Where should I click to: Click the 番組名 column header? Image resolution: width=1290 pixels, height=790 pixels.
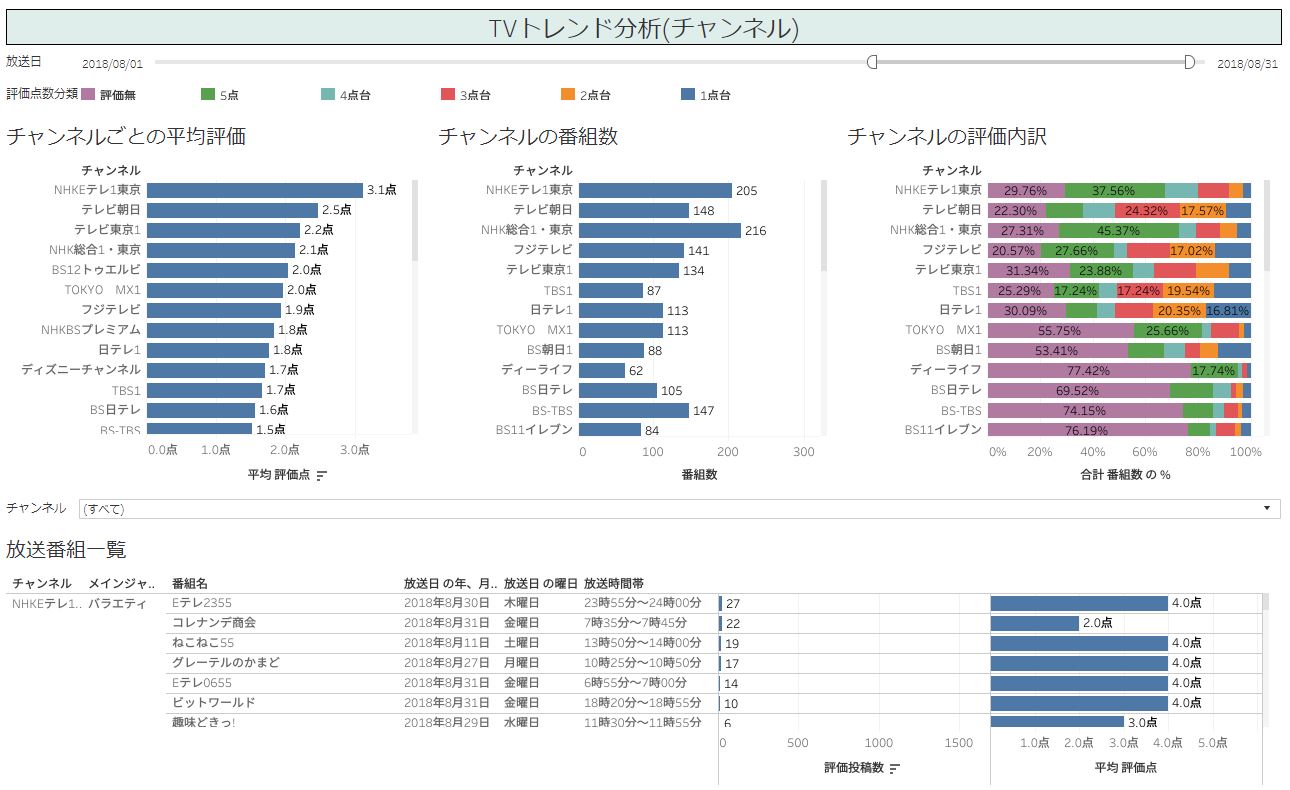click(x=190, y=583)
